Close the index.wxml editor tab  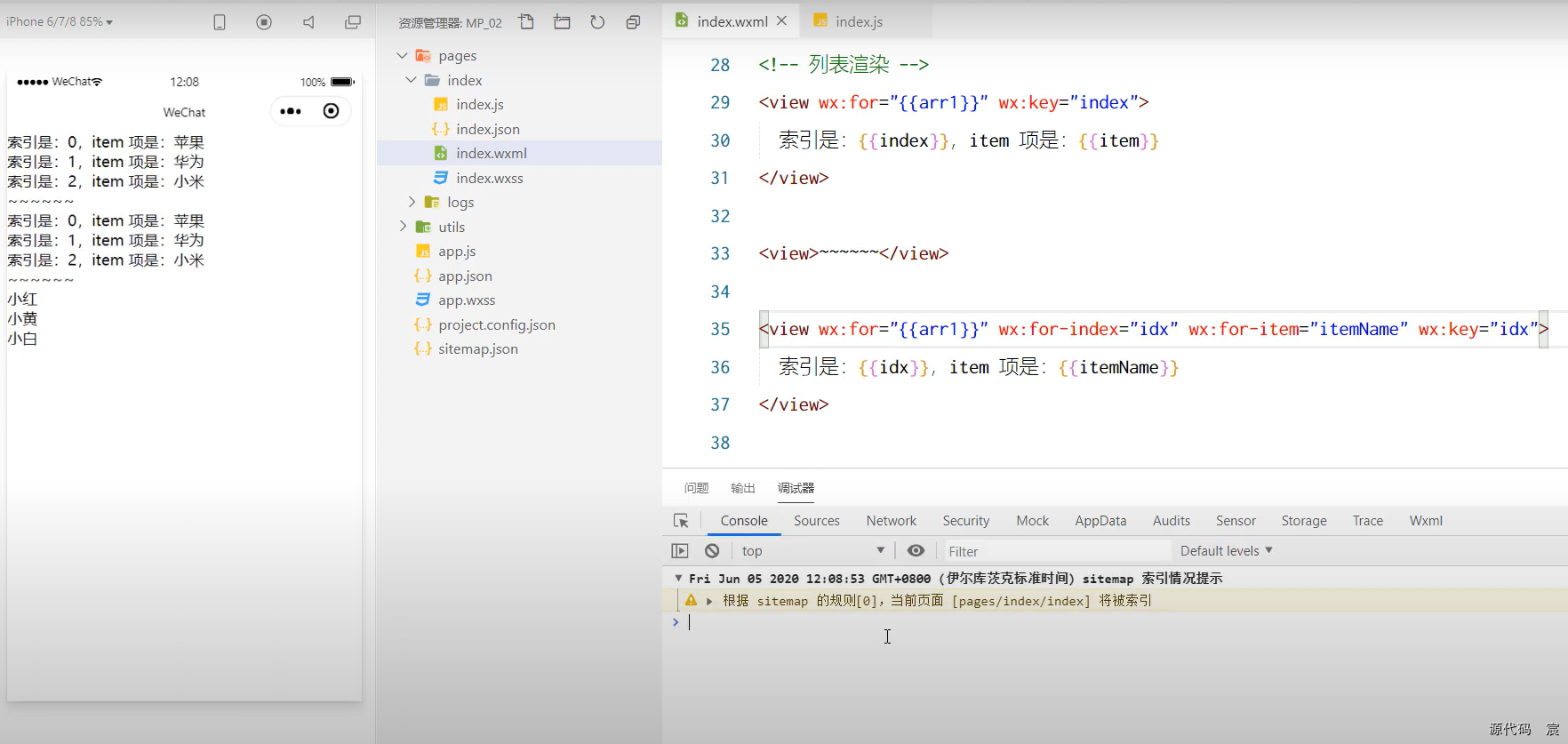[781, 20]
